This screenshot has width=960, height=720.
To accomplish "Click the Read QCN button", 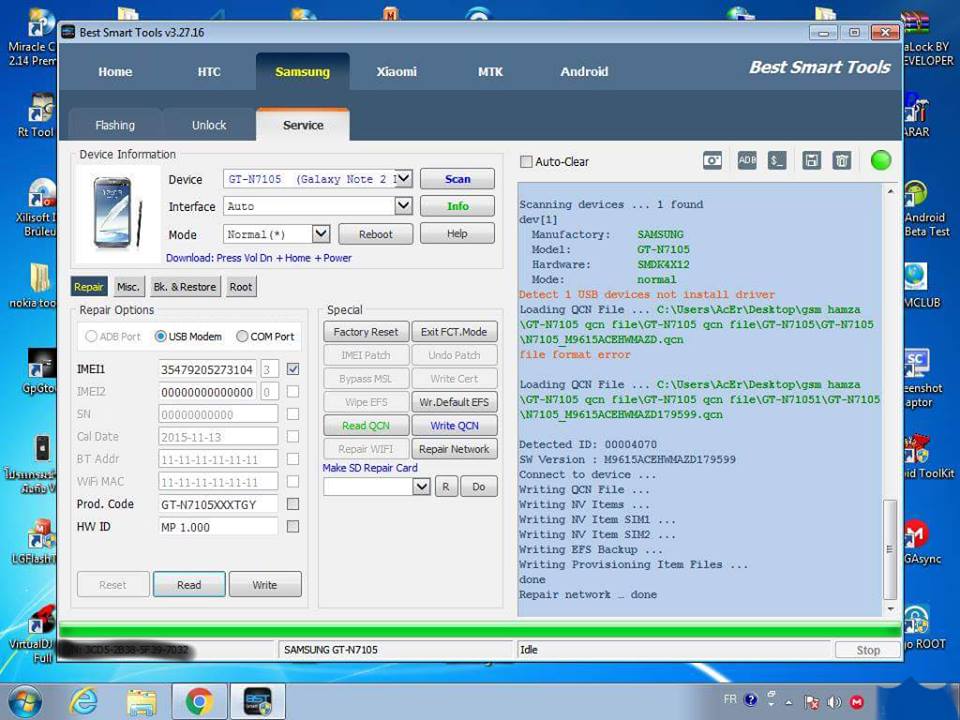I will [x=366, y=426].
